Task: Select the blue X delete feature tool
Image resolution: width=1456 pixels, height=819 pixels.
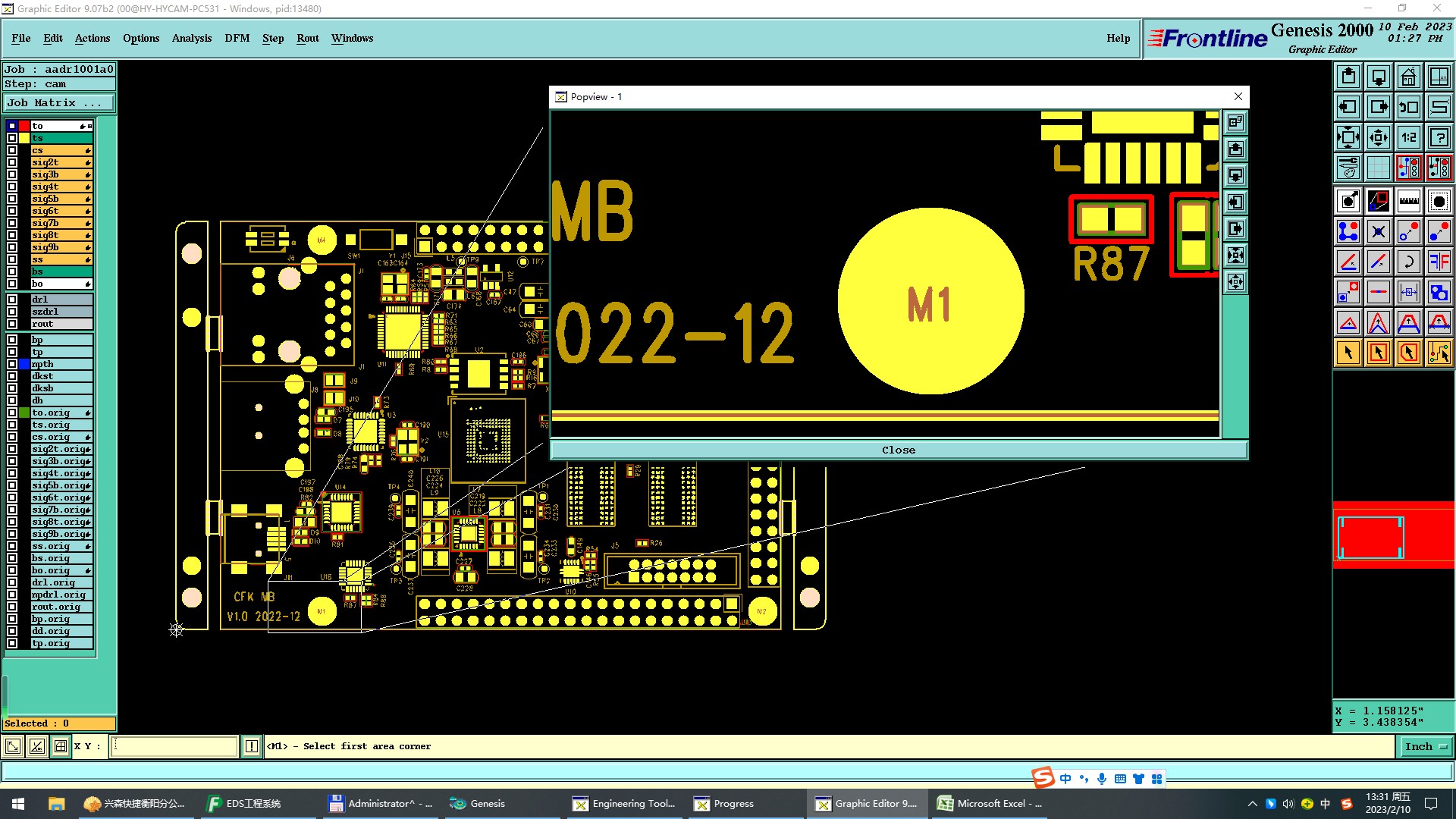Action: 1379,231
